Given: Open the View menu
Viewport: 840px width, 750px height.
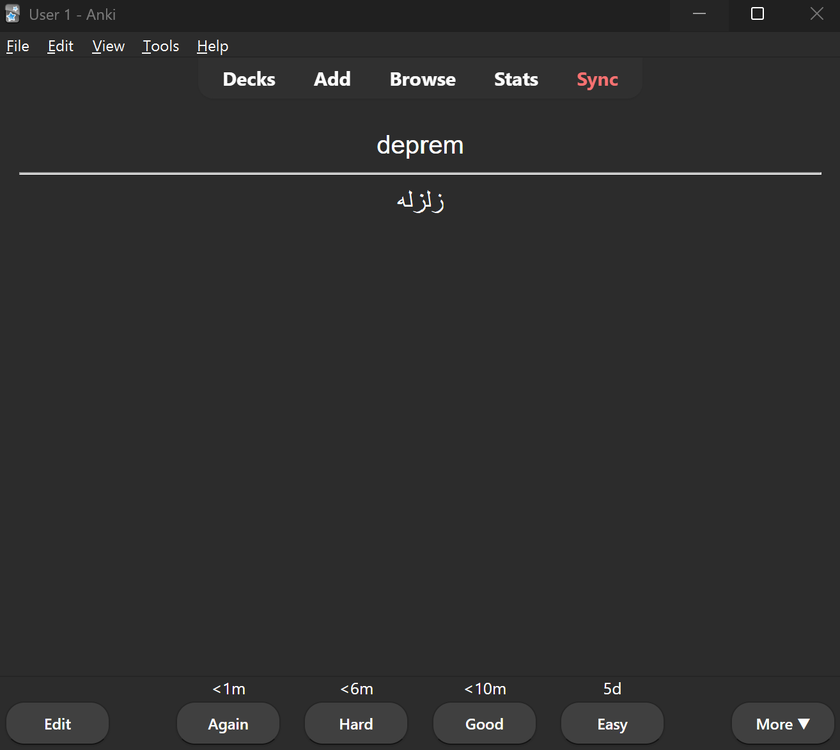Looking at the screenshot, I should [x=108, y=46].
